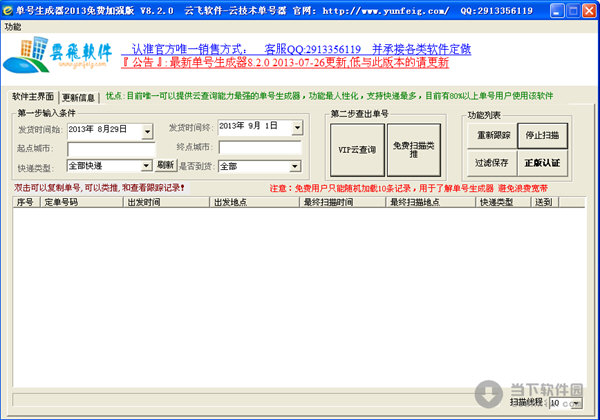Sort by the 序号 column header
Screen dimensions: 600x420
coord(27,202)
